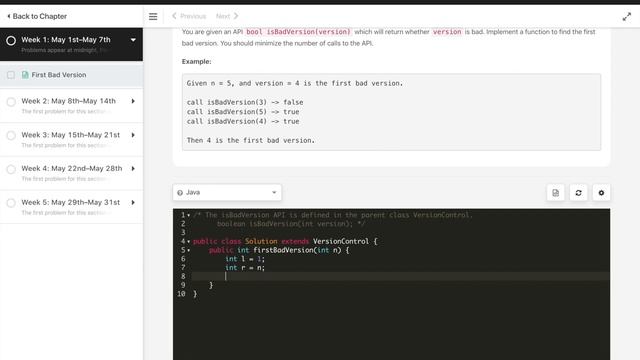Fold the method at line 5 arrow
640x360 pixels.
click(x=189, y=250)
